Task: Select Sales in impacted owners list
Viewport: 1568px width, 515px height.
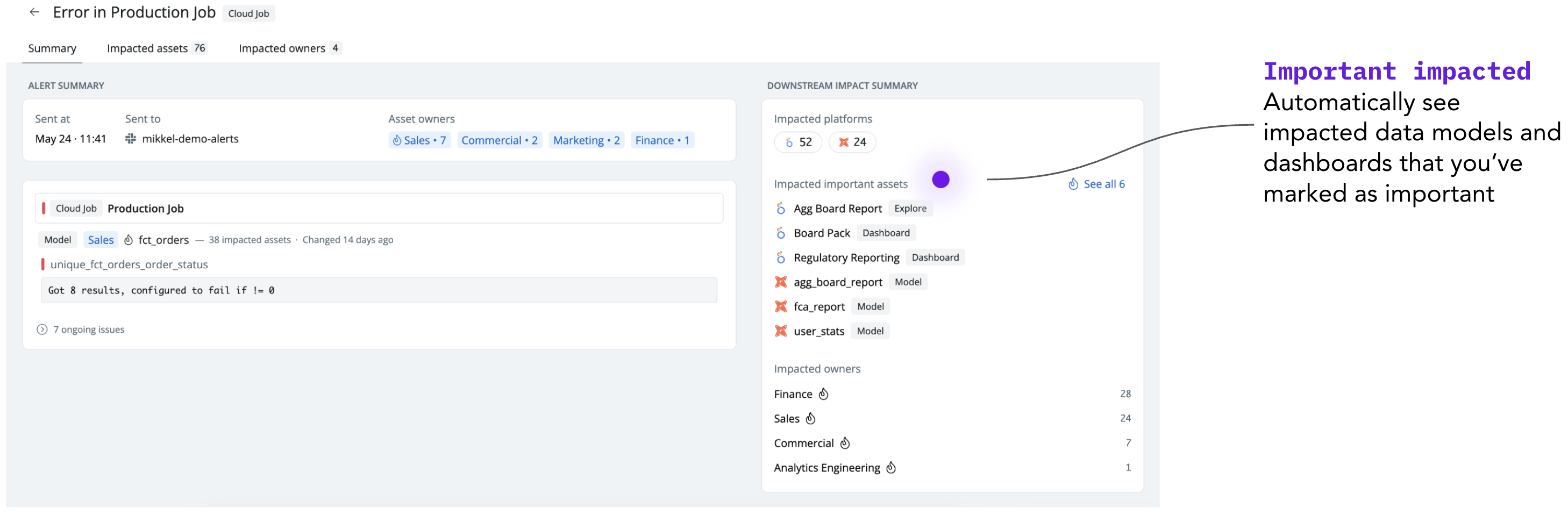Action: click(787, 418)
